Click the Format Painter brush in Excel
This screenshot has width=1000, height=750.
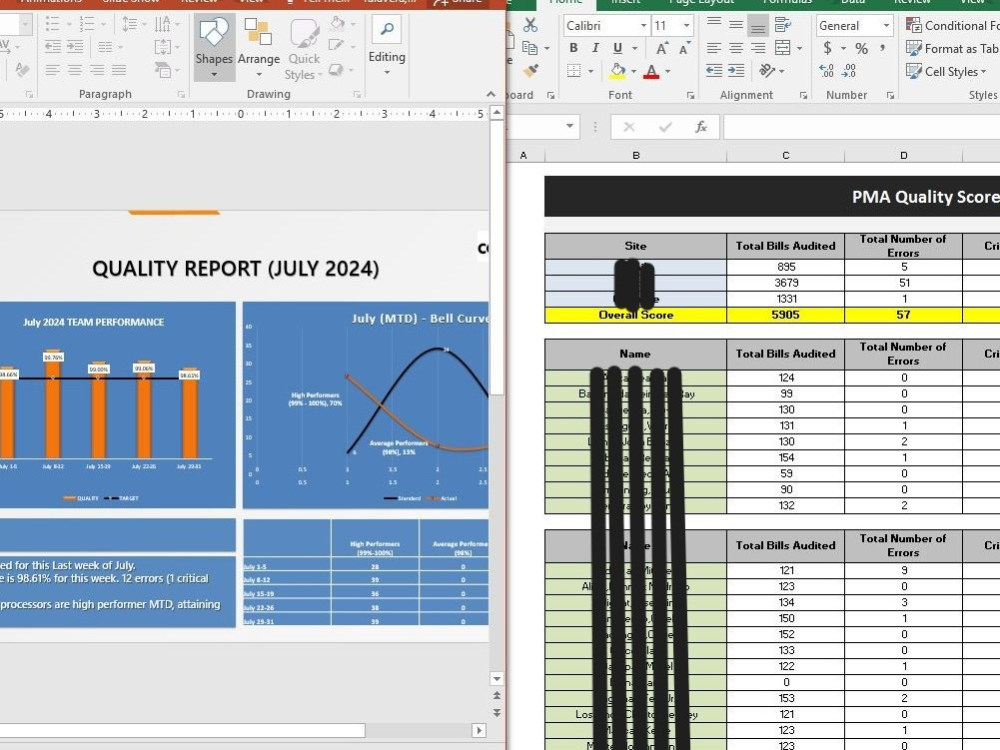click(x=530, y=70)
